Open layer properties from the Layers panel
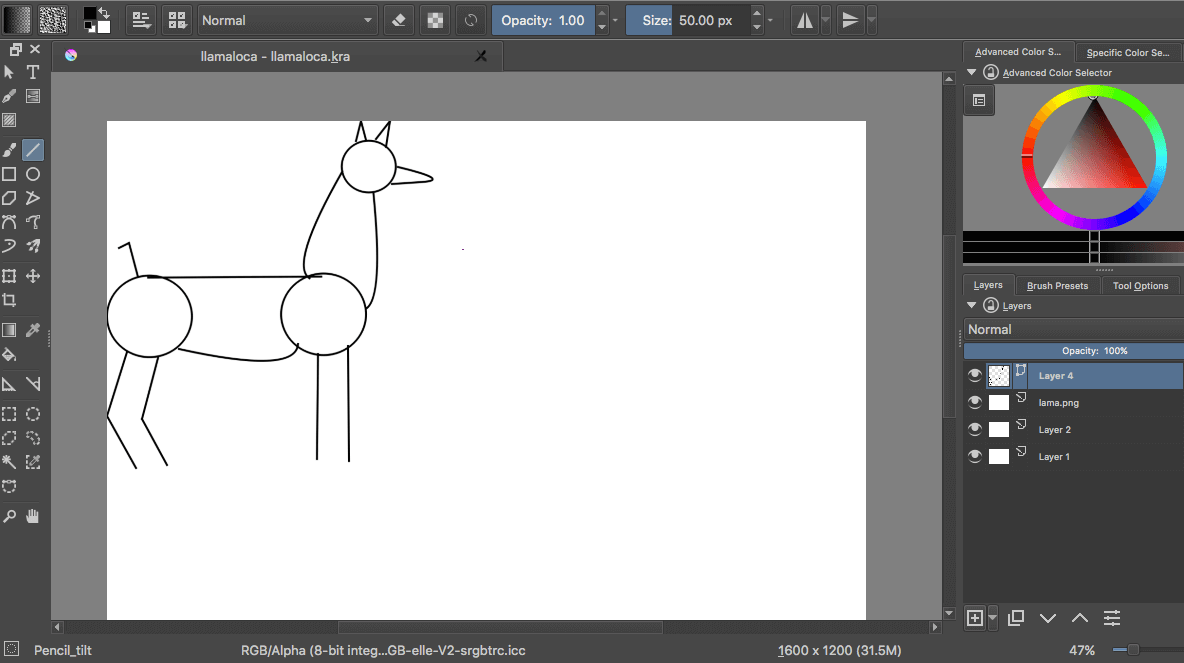The height and width of the screenshot is (663, 1184). [x=1111, y=618]
